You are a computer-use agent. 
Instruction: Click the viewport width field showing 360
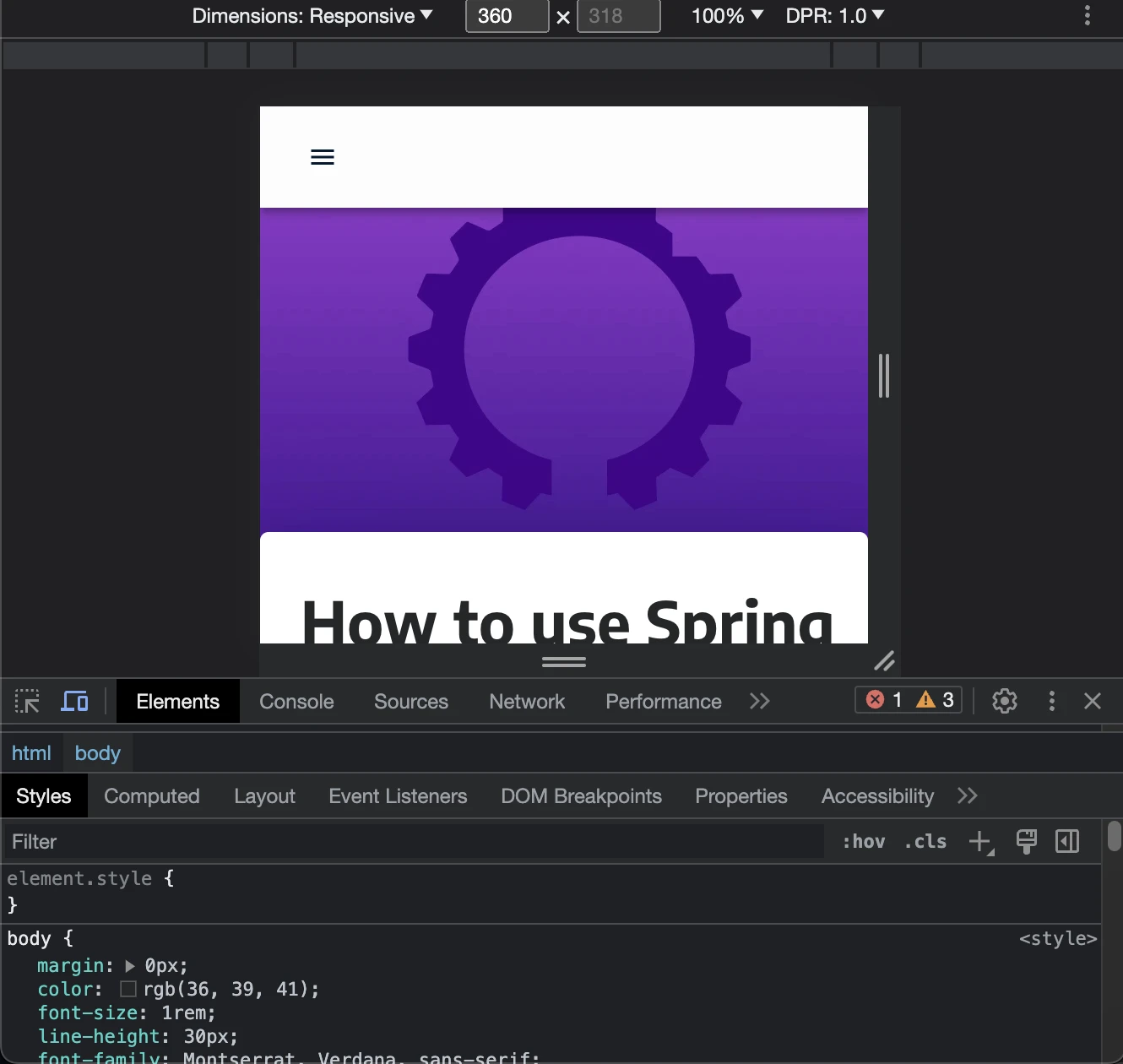(507, 16)
